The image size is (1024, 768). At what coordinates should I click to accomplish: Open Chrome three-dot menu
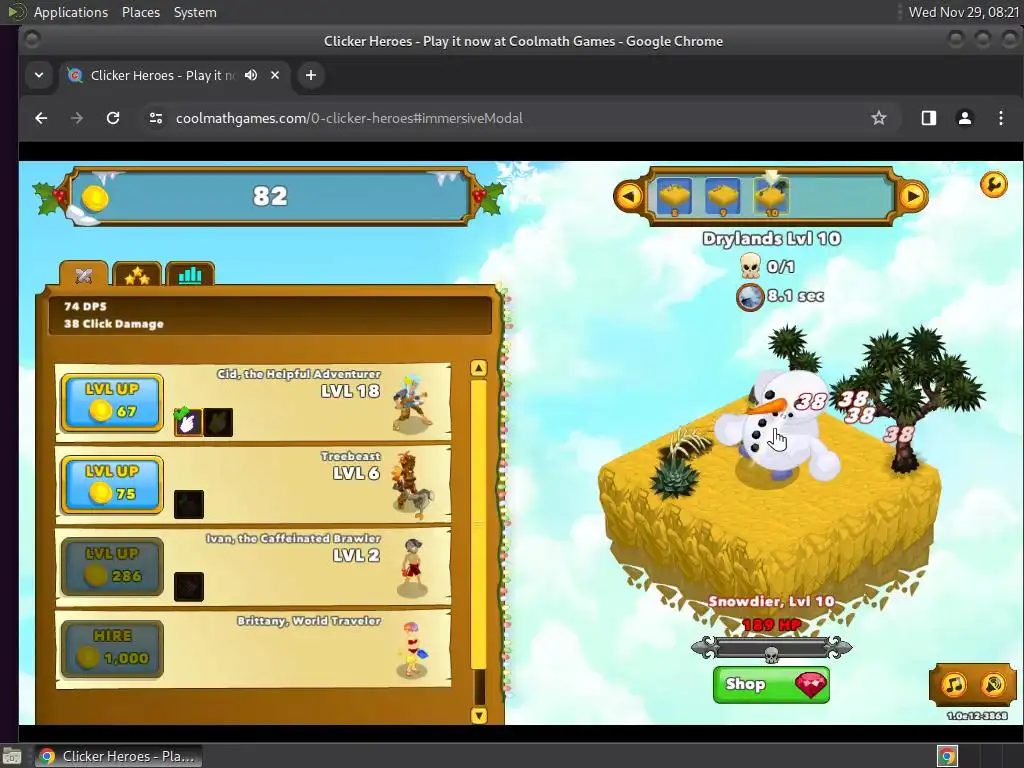(1000, 118)
